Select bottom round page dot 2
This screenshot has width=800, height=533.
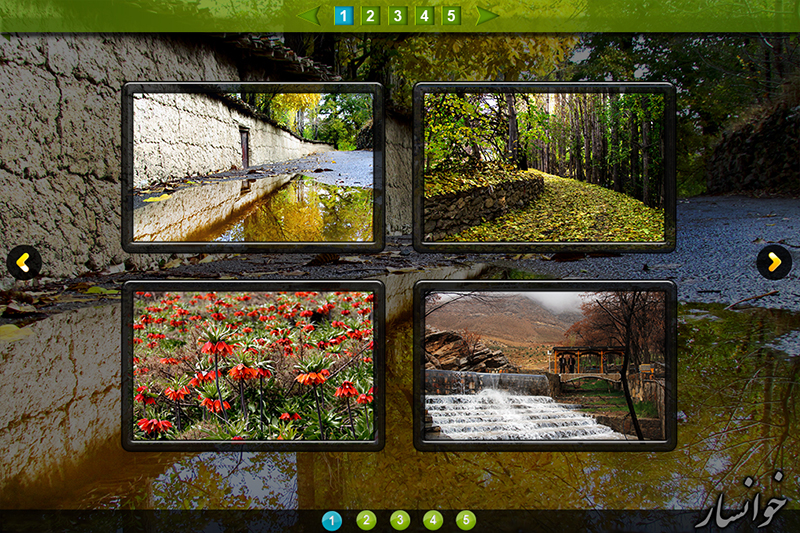pyautogui.click(x=366, y=520)
